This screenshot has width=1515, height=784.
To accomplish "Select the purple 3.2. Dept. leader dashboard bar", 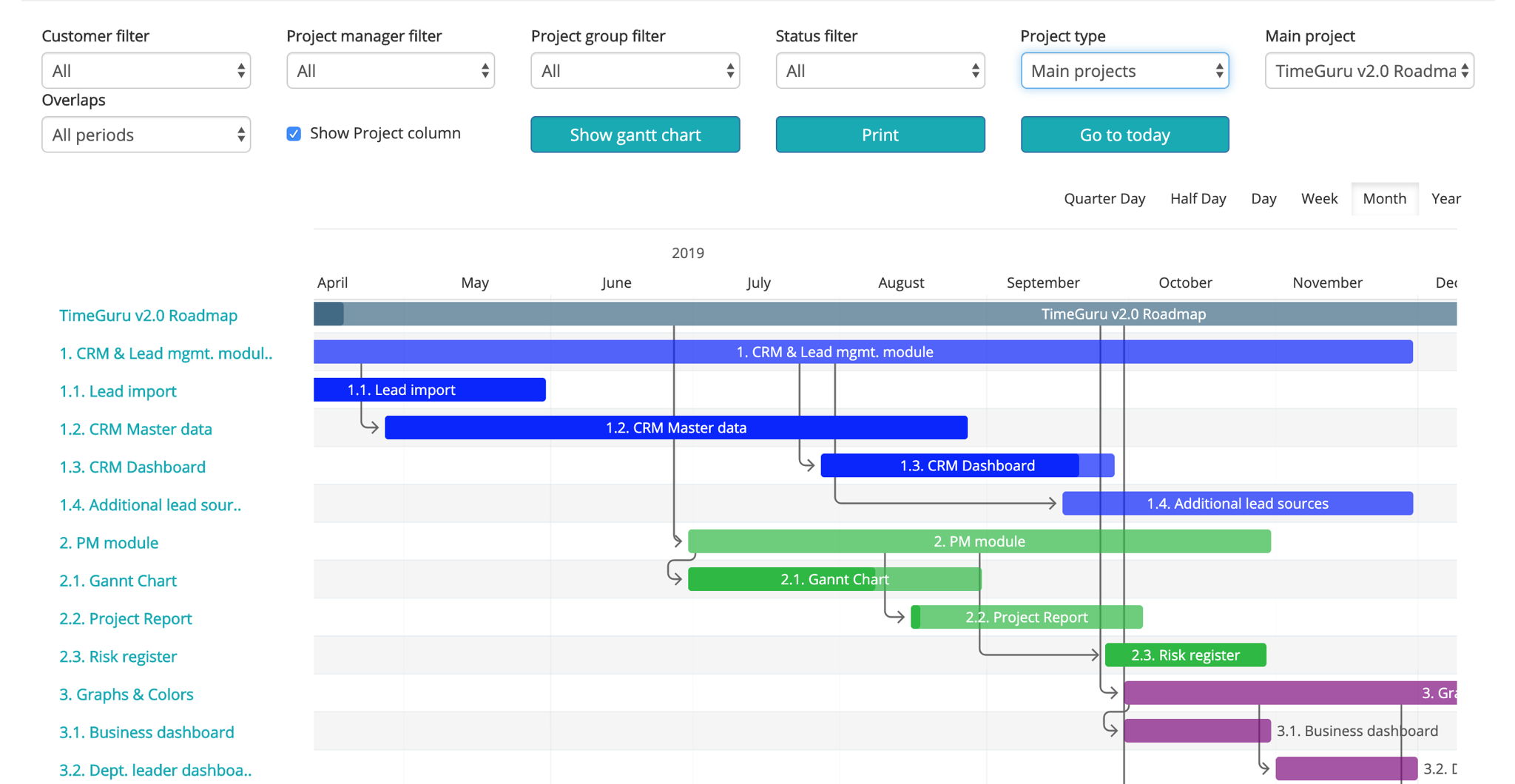I will coord(1346,768).
